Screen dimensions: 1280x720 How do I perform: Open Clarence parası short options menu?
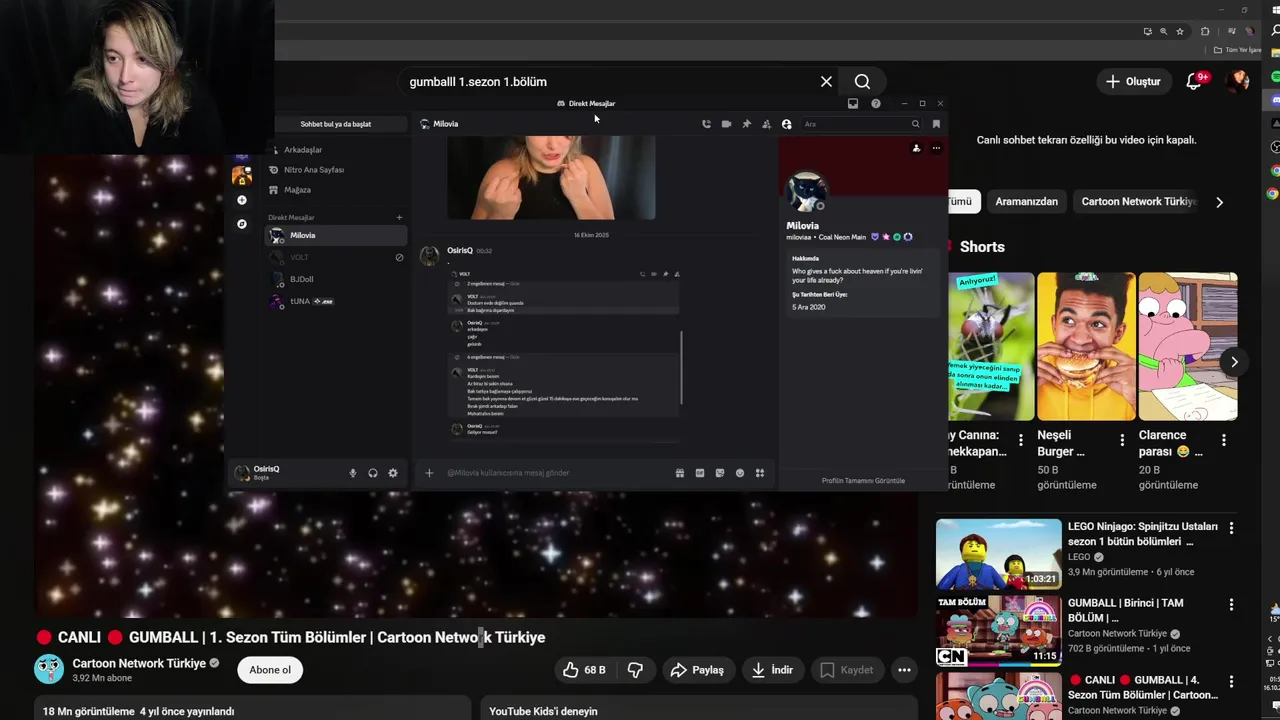[1223, 440]
